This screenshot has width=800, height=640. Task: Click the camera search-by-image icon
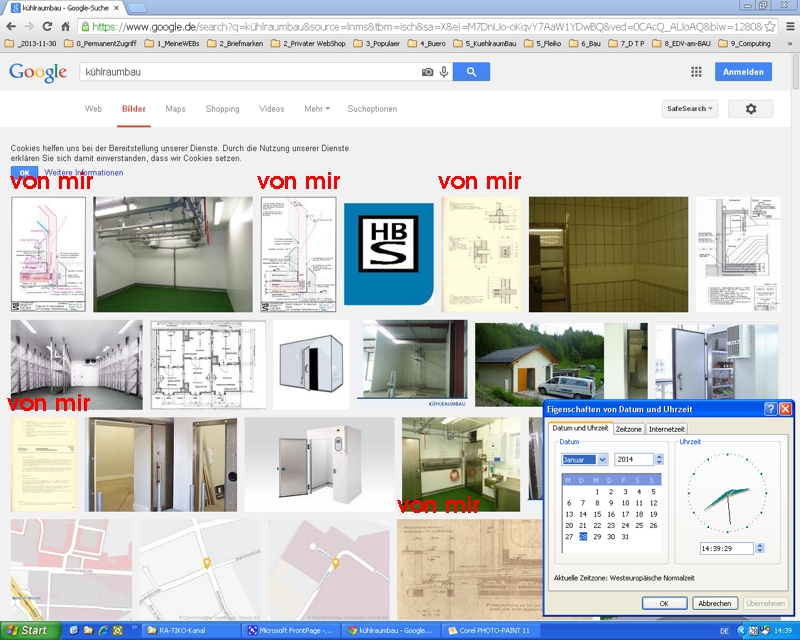tap(428, 72)
